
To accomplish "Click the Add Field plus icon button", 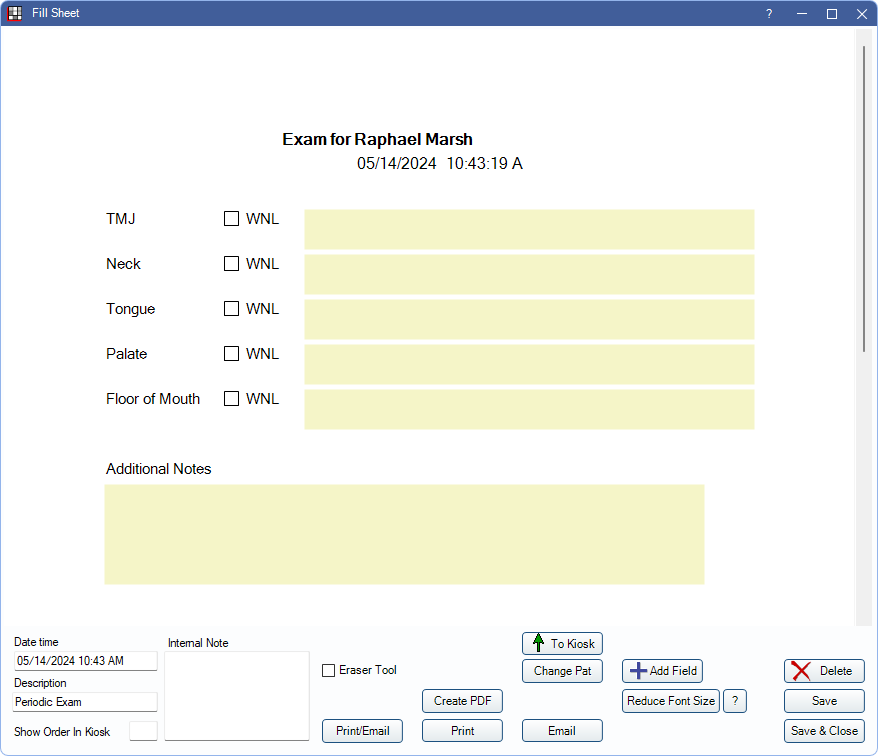I will coord(662,671).
